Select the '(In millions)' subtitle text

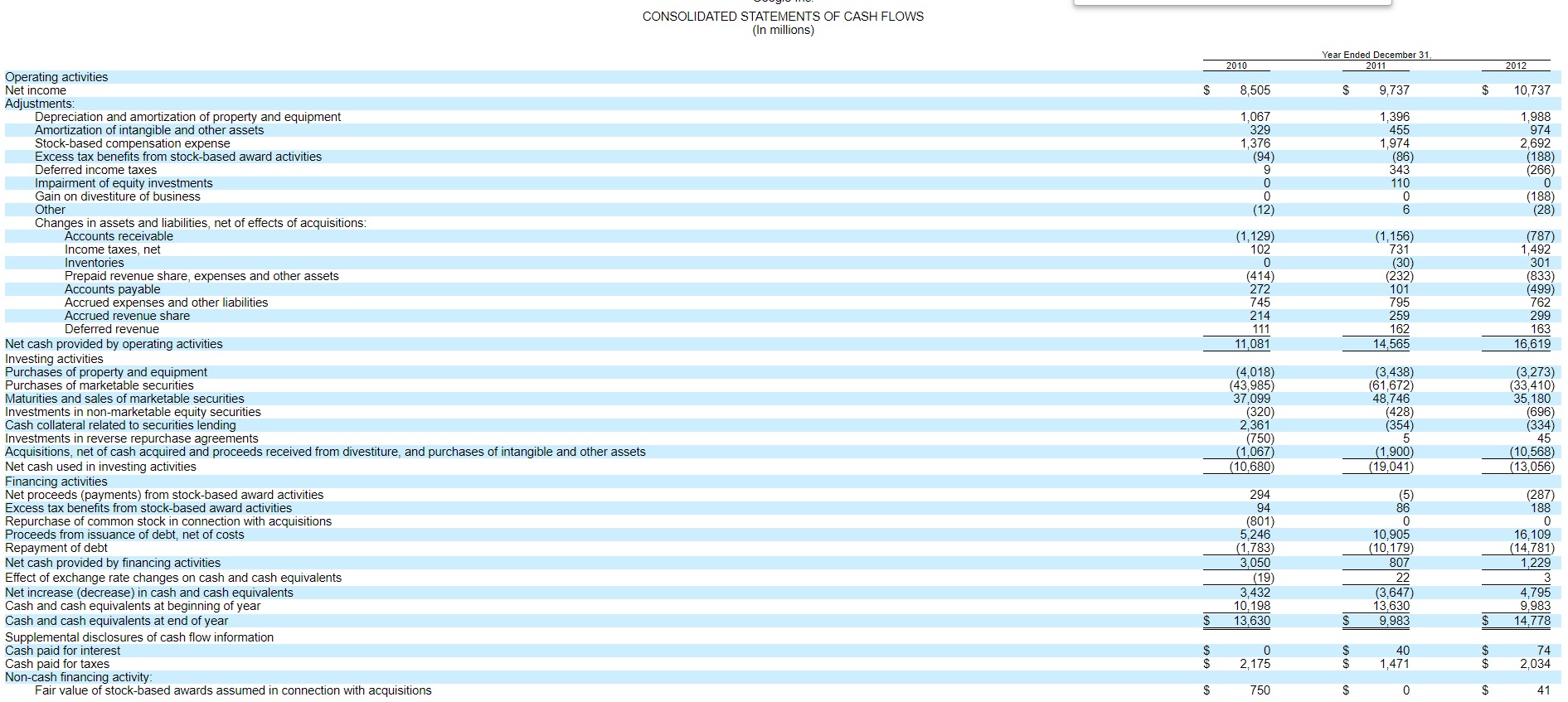pyautogui.click(x=783, y=30)
